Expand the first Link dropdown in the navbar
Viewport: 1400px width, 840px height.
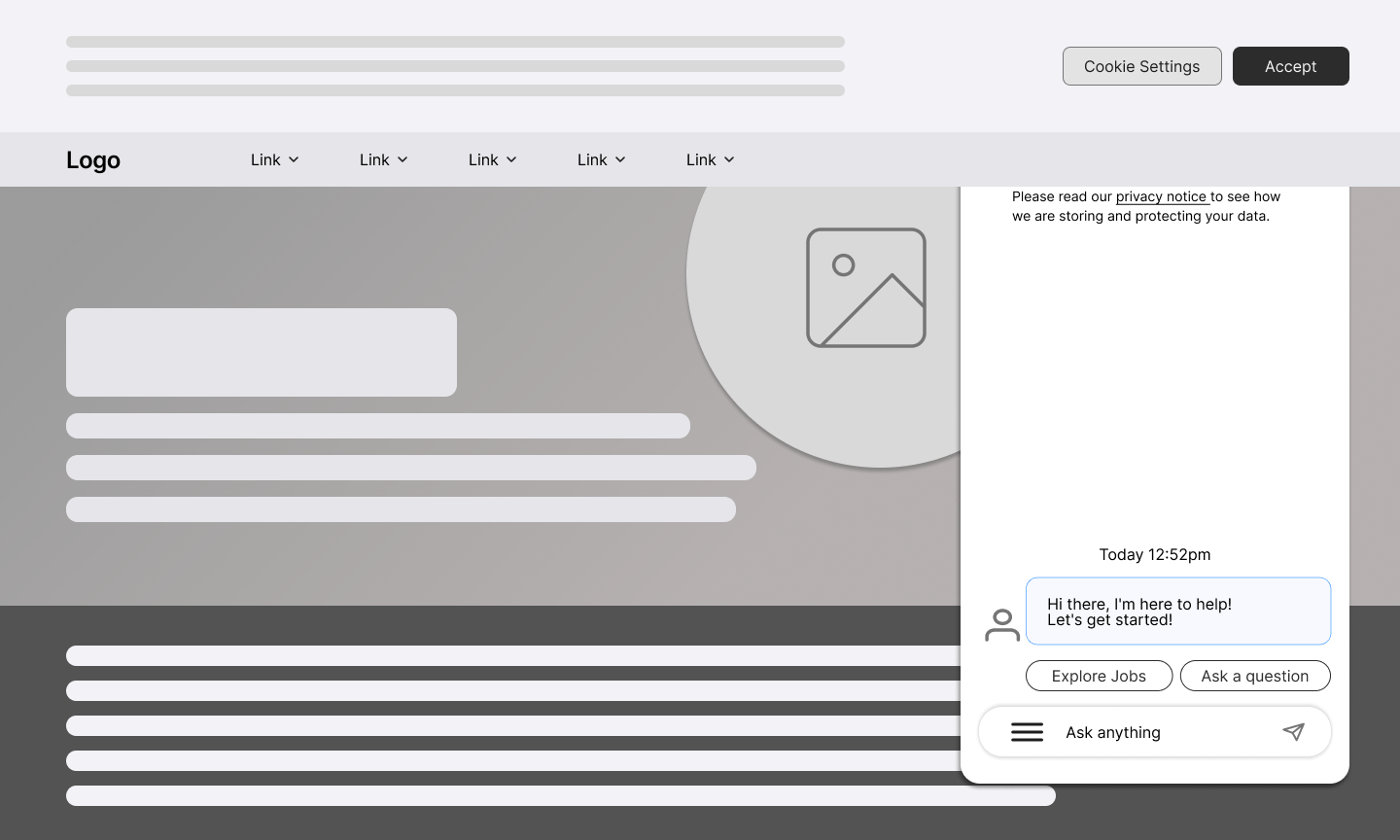point(274,159)
